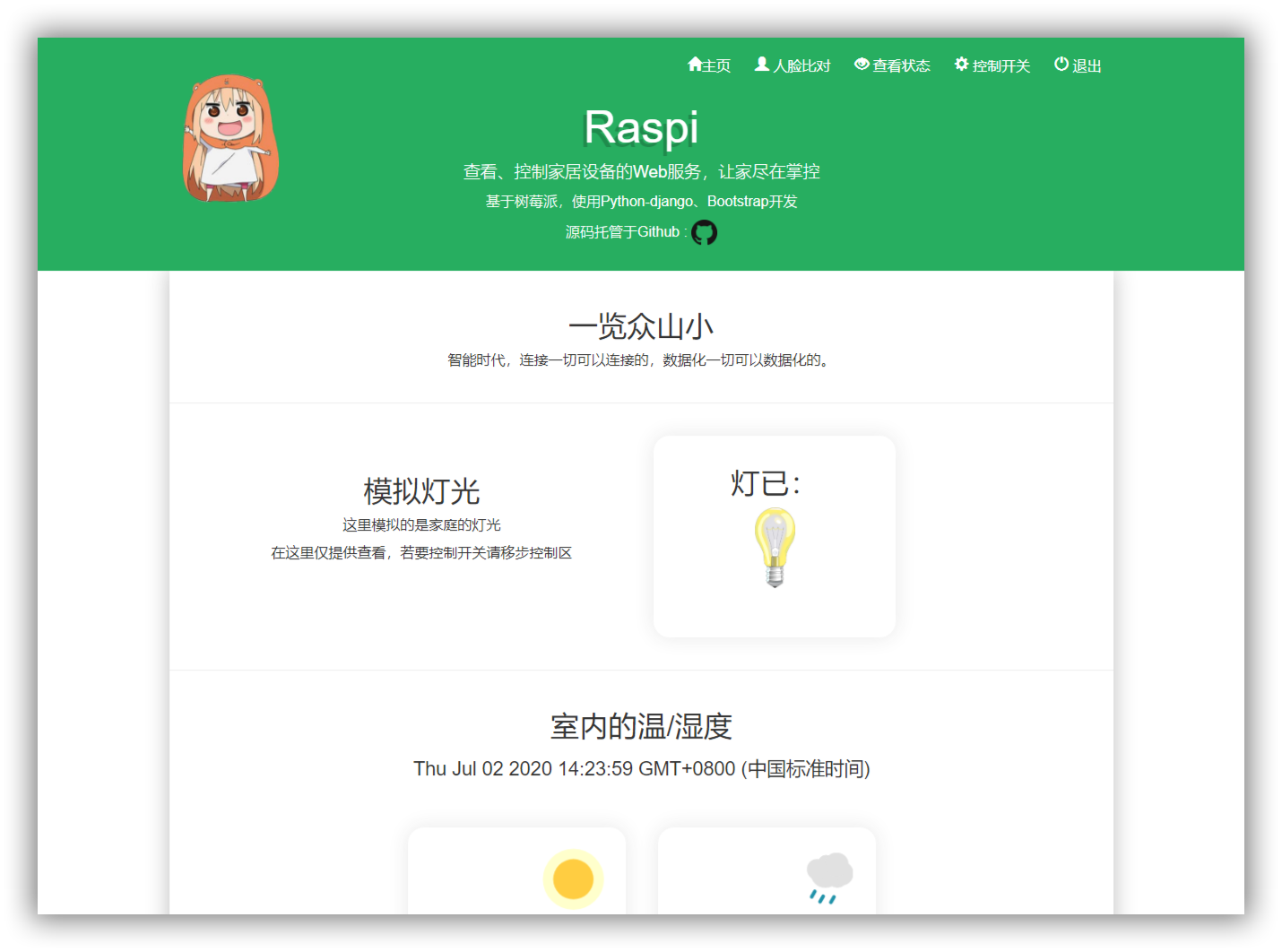1282x952 pixels.
Task: Click the eye icon beside 查看状态
Action: 862,65
